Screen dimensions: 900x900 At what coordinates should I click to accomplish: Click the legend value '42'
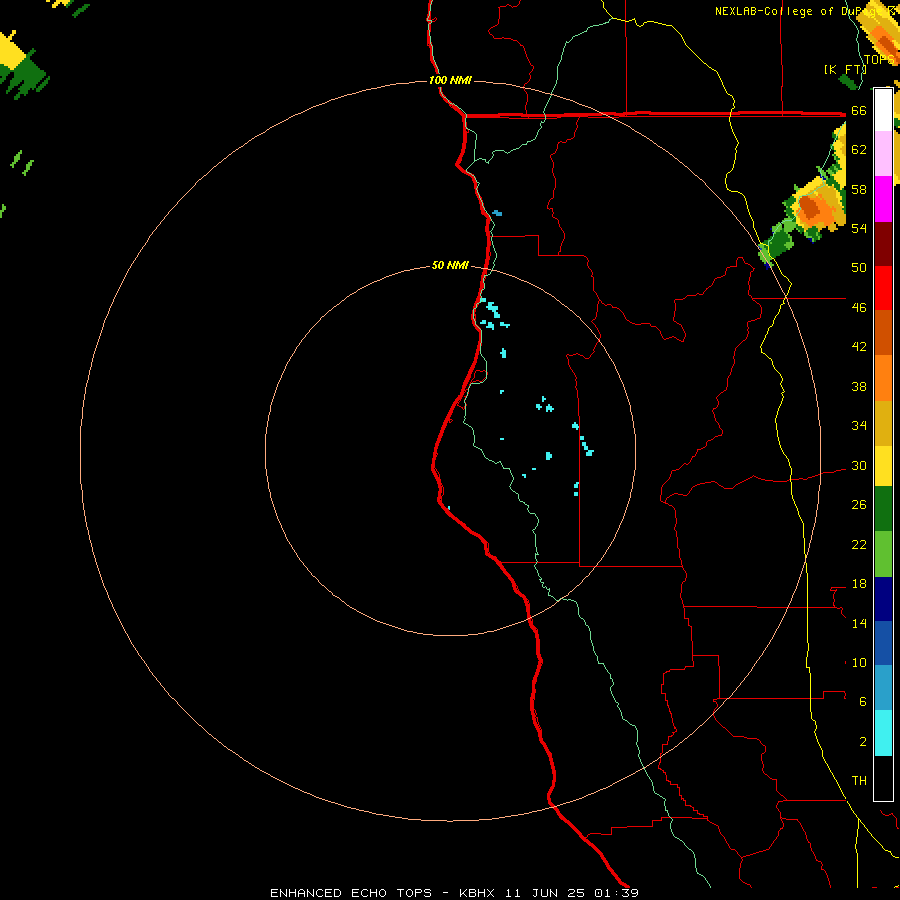coord(859,347)
